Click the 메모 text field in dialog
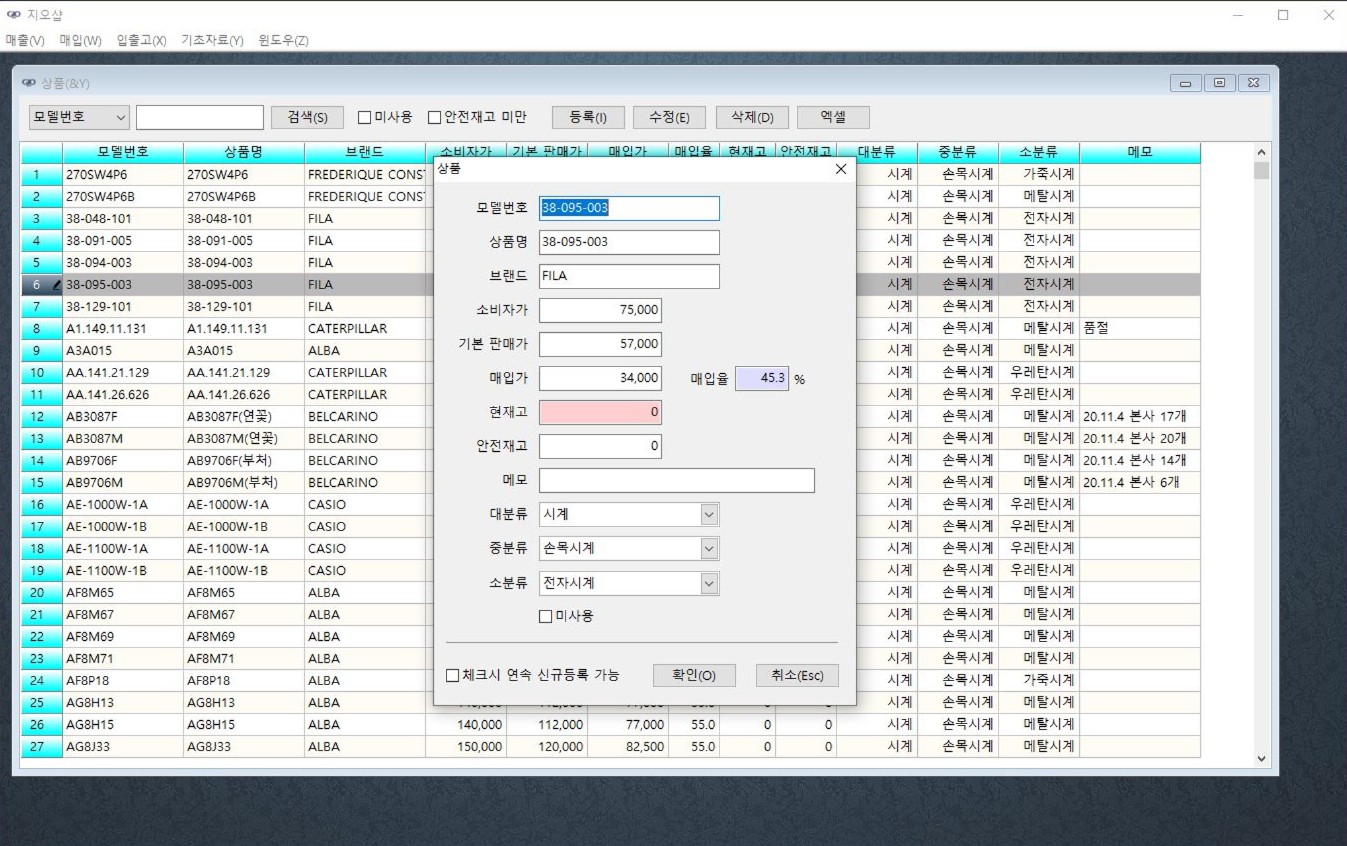Viewport: 1347px width, 846px height. point(676,480)
